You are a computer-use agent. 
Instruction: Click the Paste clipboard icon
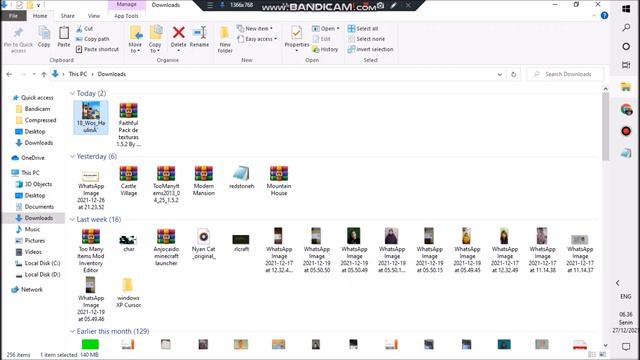tap(64, 33)
